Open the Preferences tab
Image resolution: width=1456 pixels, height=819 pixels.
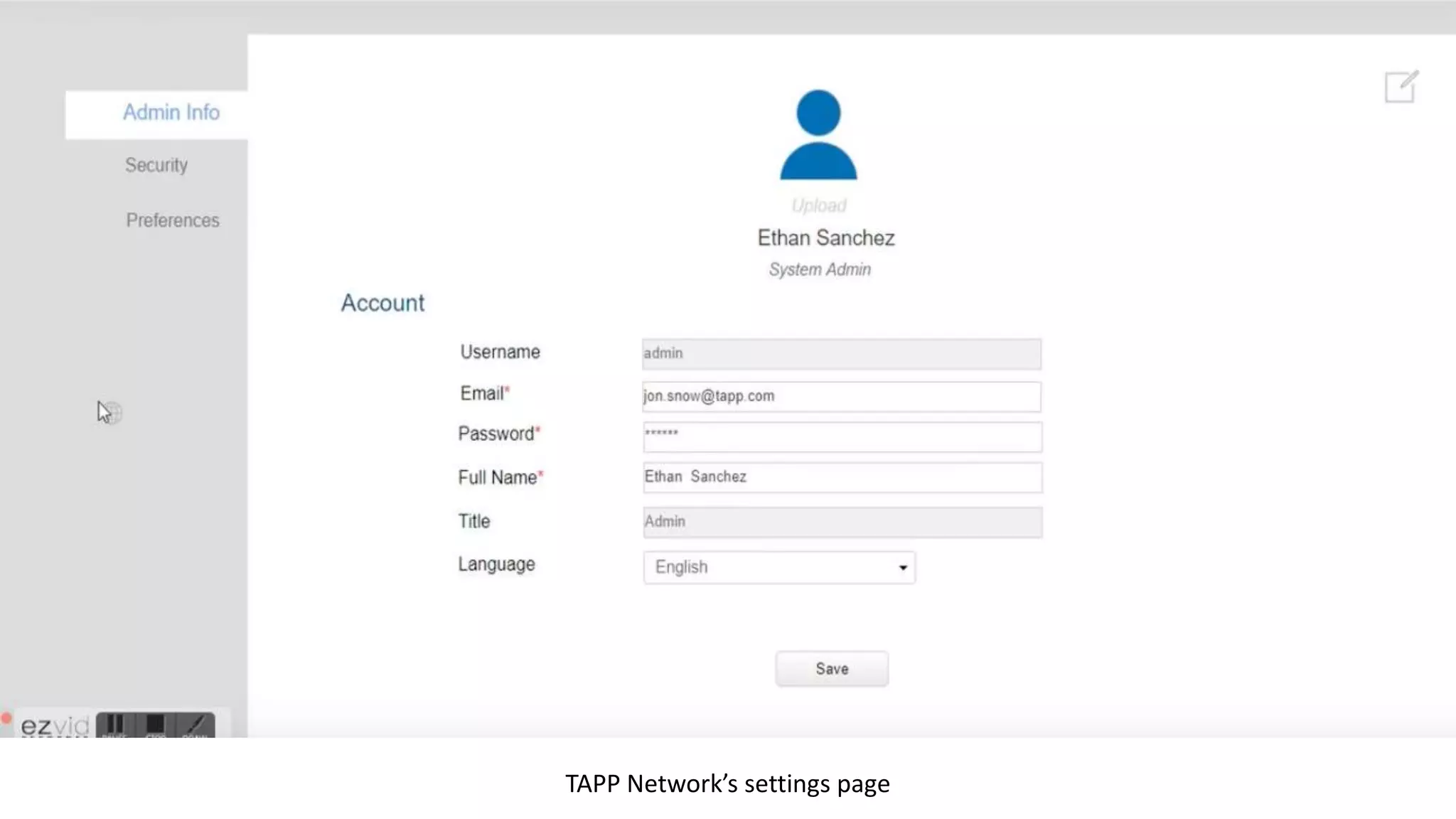pos(173,220)
